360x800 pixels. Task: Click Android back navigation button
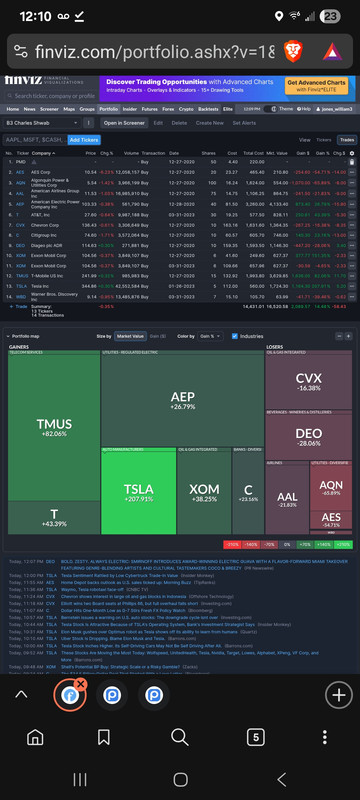tap(281, 779)
